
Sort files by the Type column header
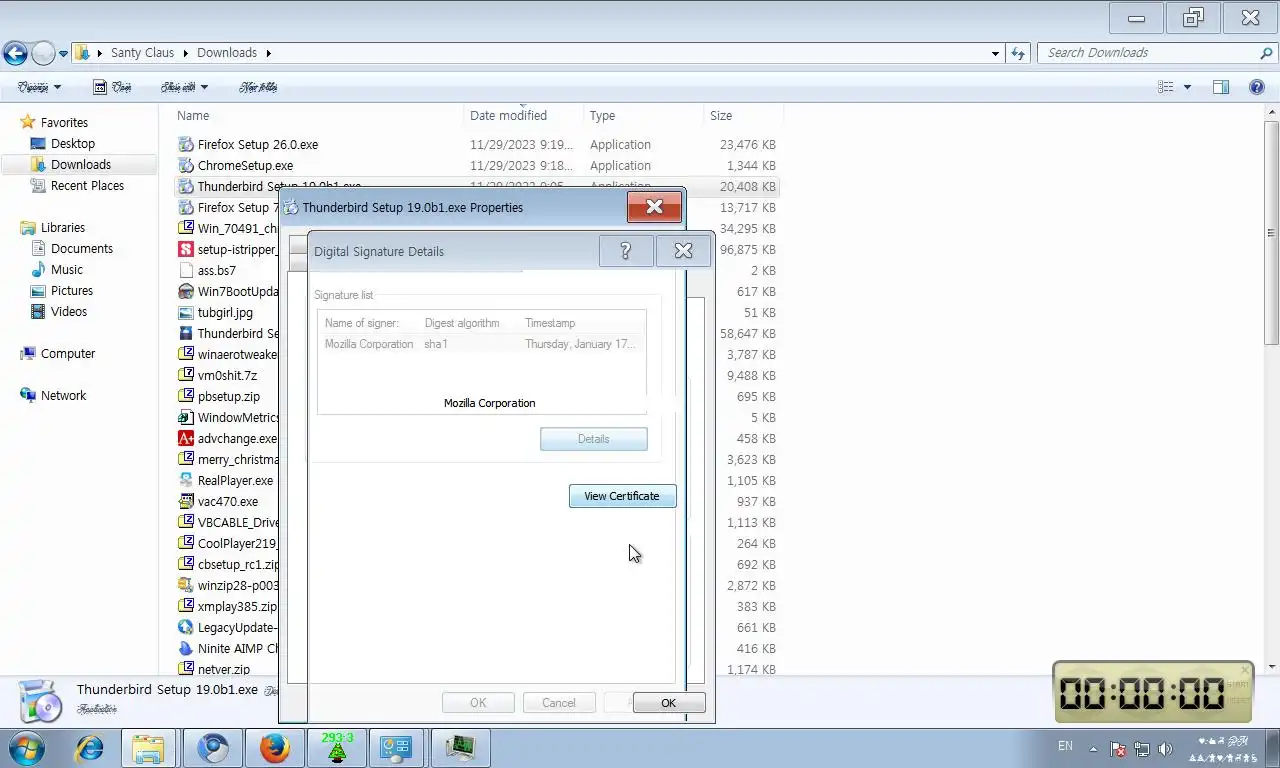click(x=602, y=116)
